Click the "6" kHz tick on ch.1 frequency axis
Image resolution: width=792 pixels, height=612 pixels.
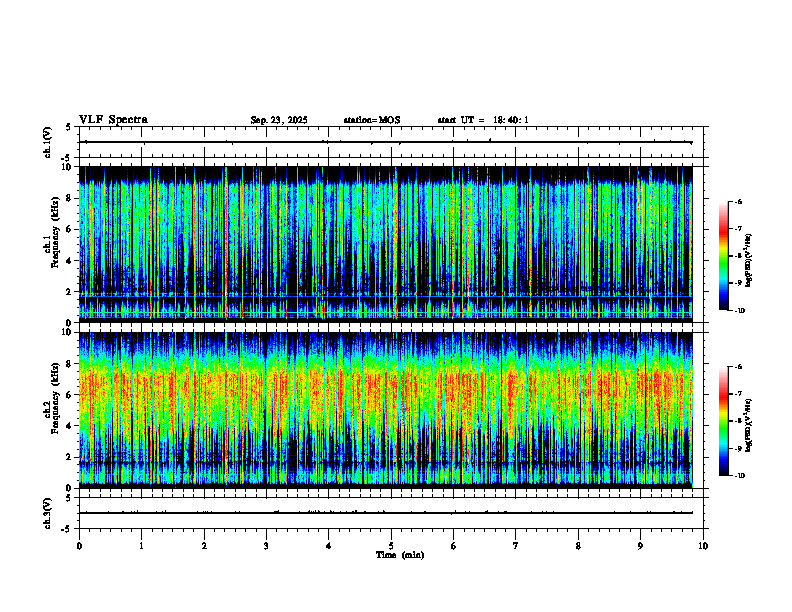(70, 229)
